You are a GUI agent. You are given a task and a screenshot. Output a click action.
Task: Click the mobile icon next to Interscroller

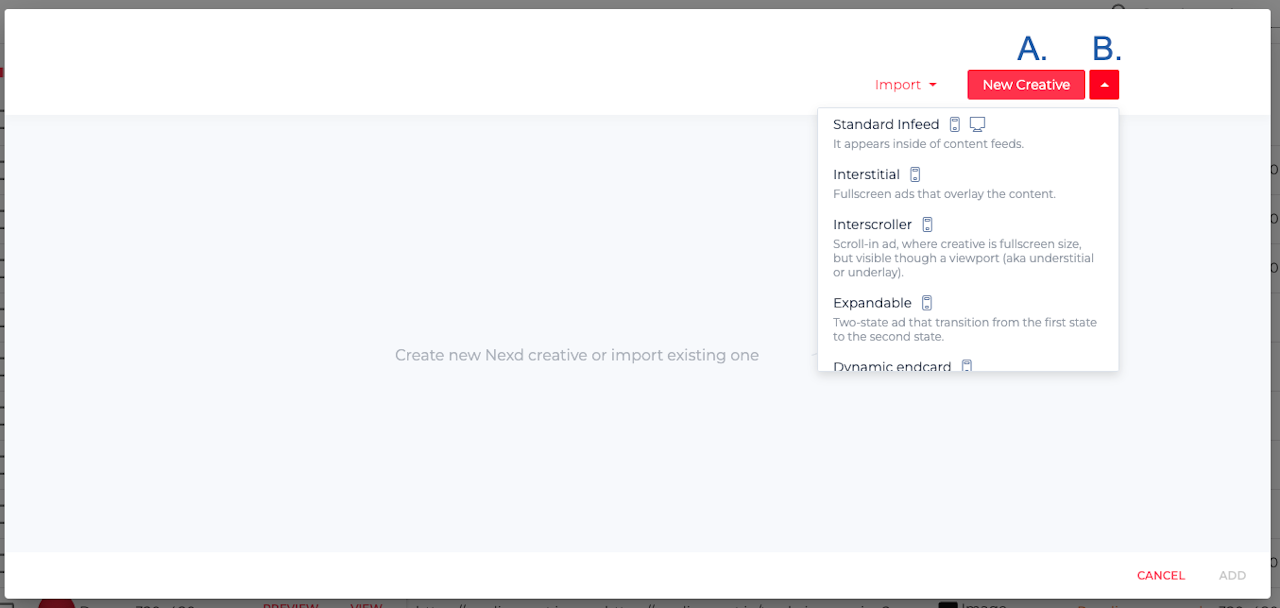[x=927, y=225]
